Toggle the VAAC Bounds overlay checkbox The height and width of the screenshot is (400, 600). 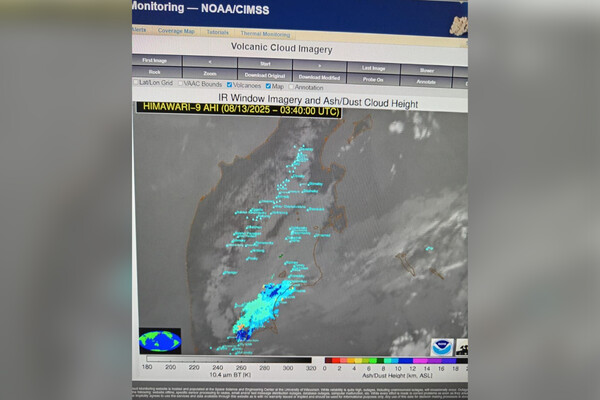pos(182,84)
